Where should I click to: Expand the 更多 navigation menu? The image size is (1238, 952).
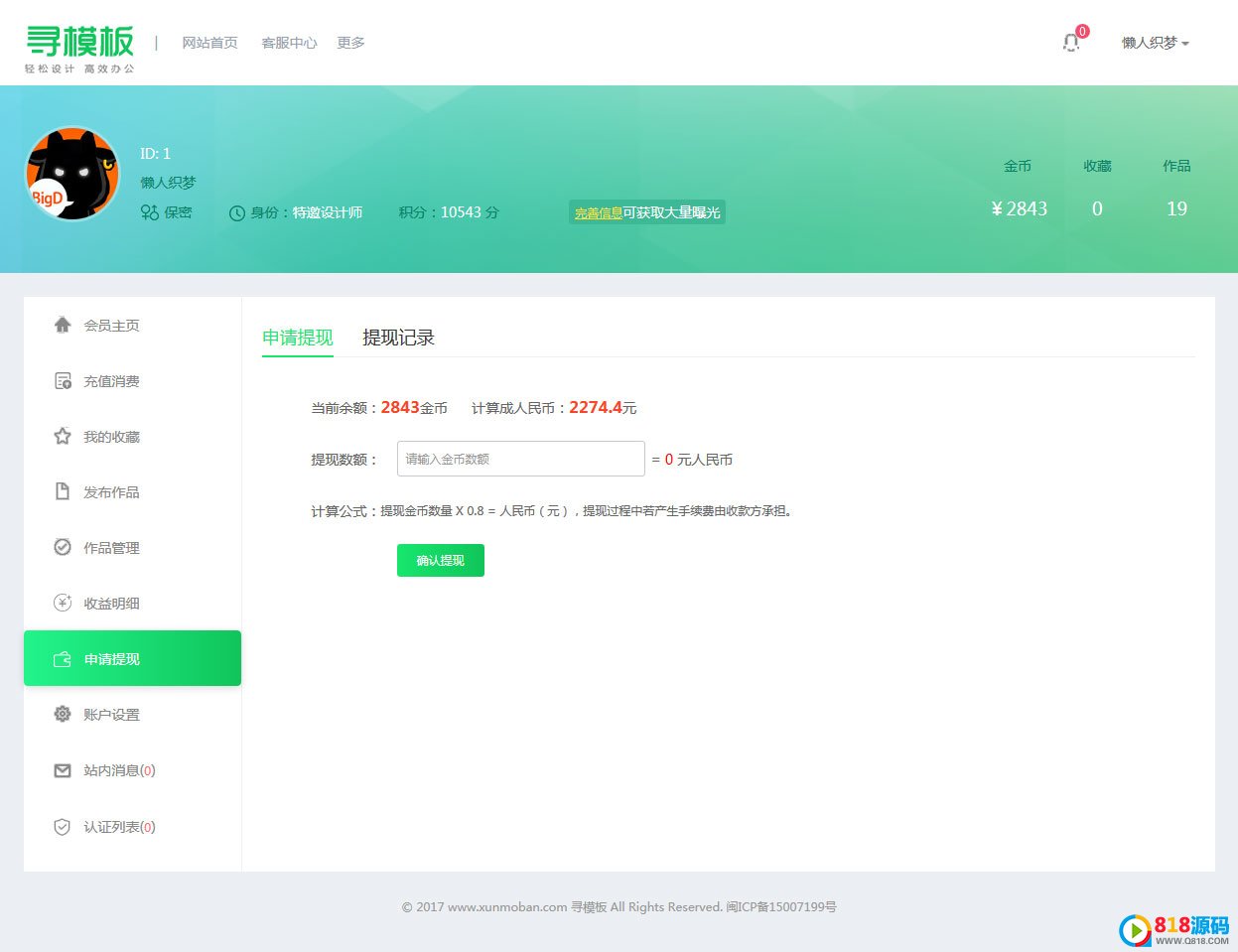click(x=350, y=43)
